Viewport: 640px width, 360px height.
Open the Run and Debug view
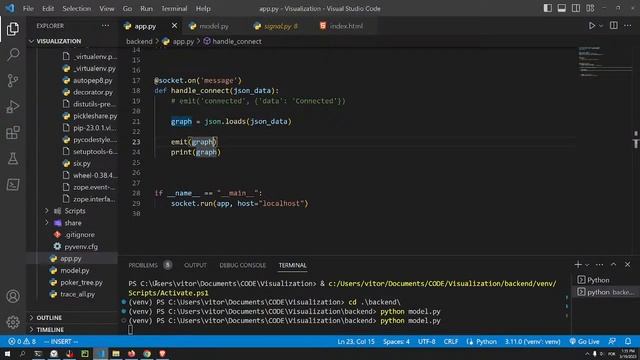pyautogui.click(x=13, y=107)
